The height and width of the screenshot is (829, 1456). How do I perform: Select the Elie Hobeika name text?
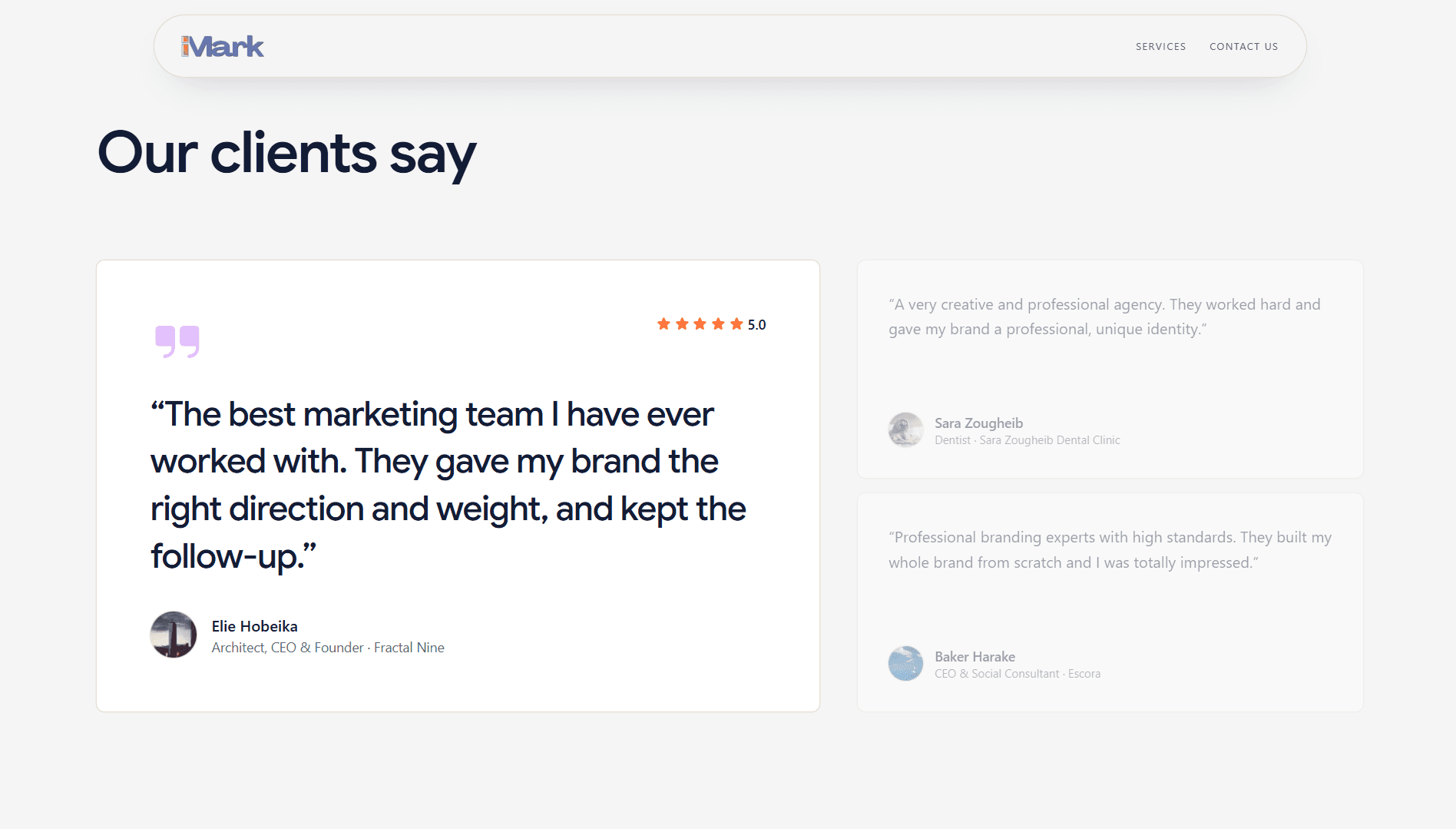click(x=255, y=626)
